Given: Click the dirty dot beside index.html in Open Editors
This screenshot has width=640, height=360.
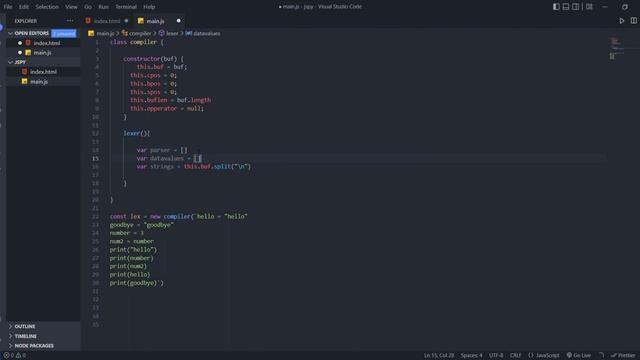Looking at the screenshot, I should (20, 43).
